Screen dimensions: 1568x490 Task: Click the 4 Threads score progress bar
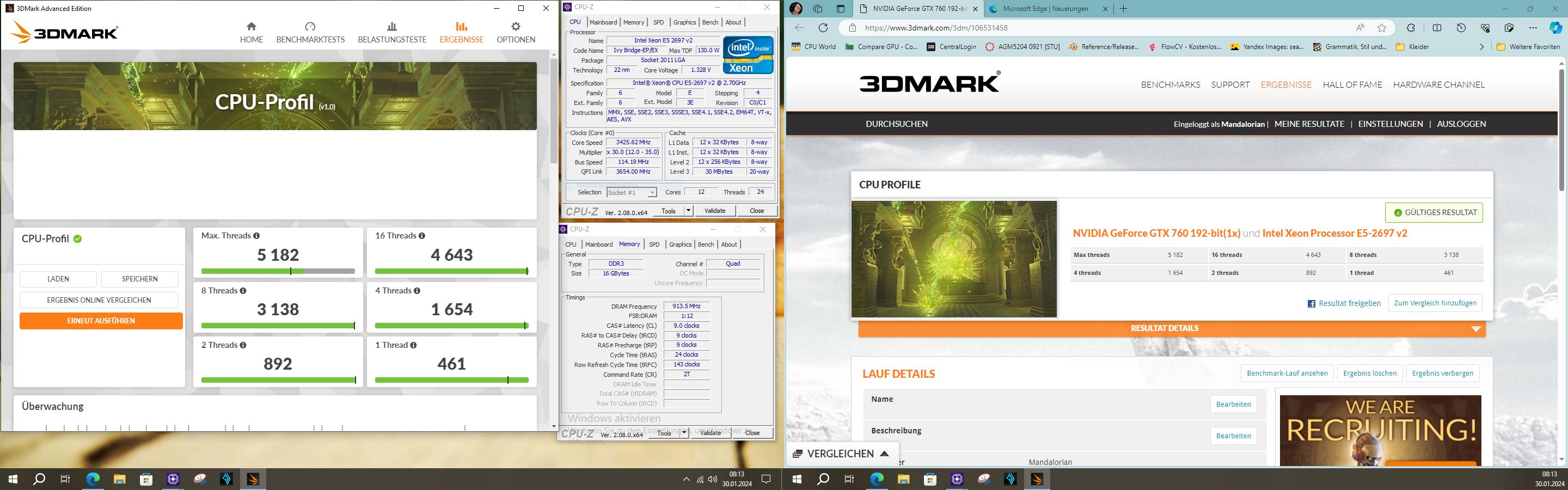tap(451, 326)
